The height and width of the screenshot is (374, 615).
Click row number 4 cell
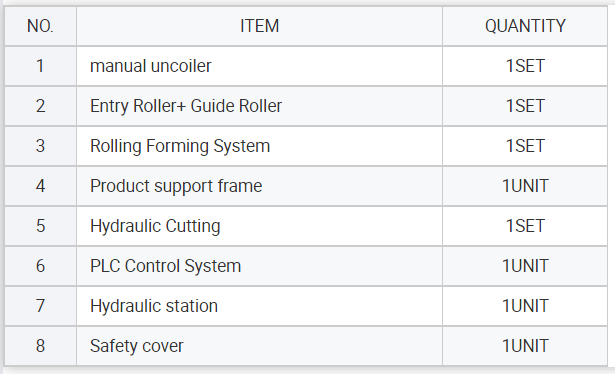pos(40,186)
